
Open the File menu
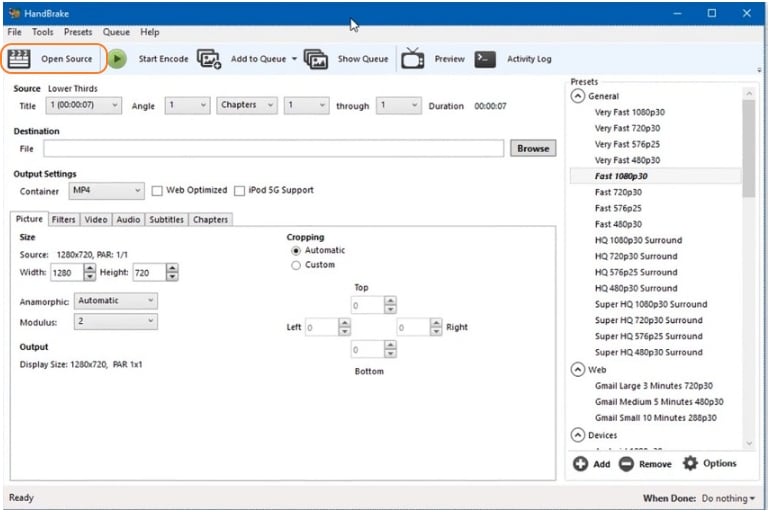(x=14, y=32)
